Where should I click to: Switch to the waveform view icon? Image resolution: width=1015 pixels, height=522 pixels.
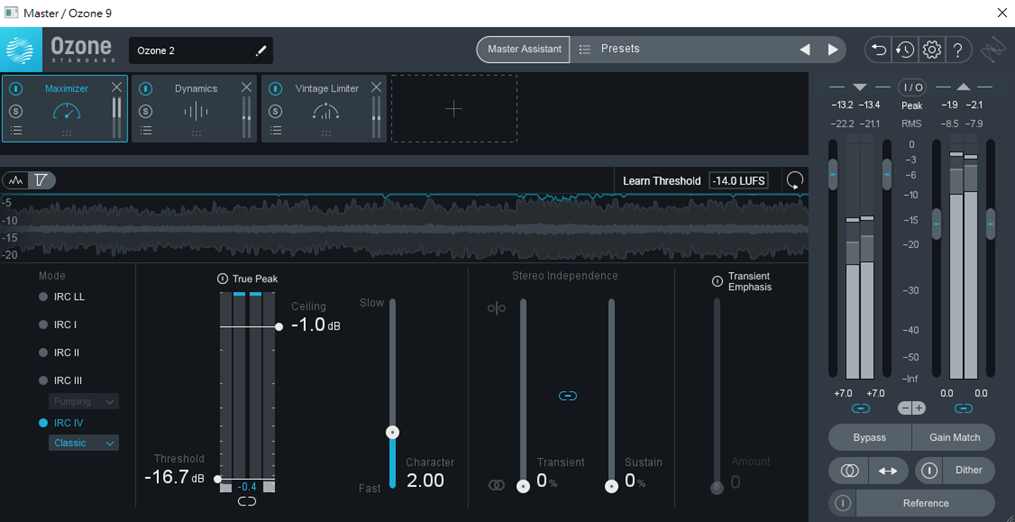(16, 180)
